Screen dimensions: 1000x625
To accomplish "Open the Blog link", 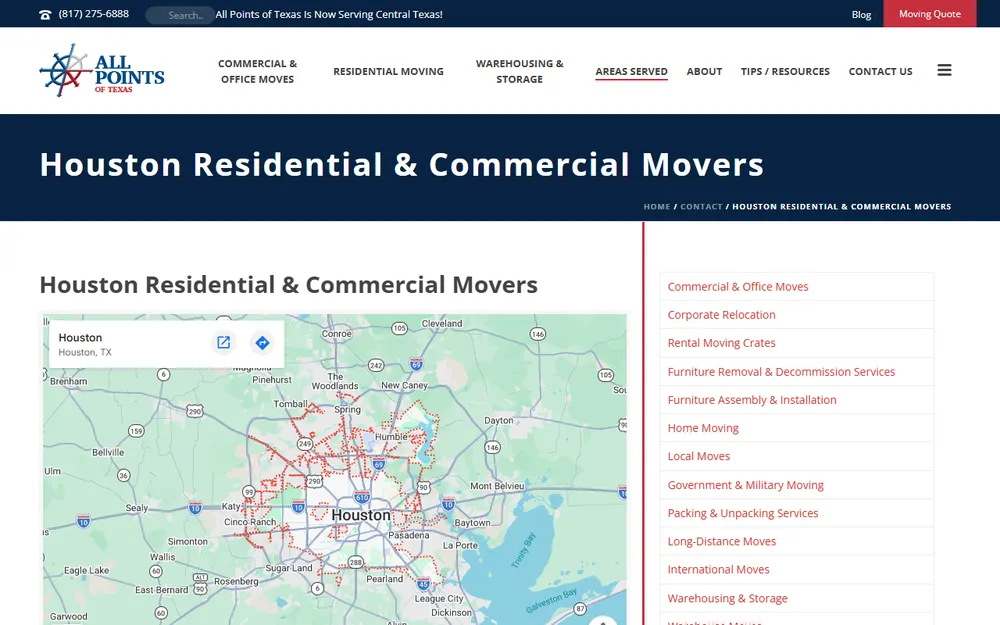I will point(861,14).
